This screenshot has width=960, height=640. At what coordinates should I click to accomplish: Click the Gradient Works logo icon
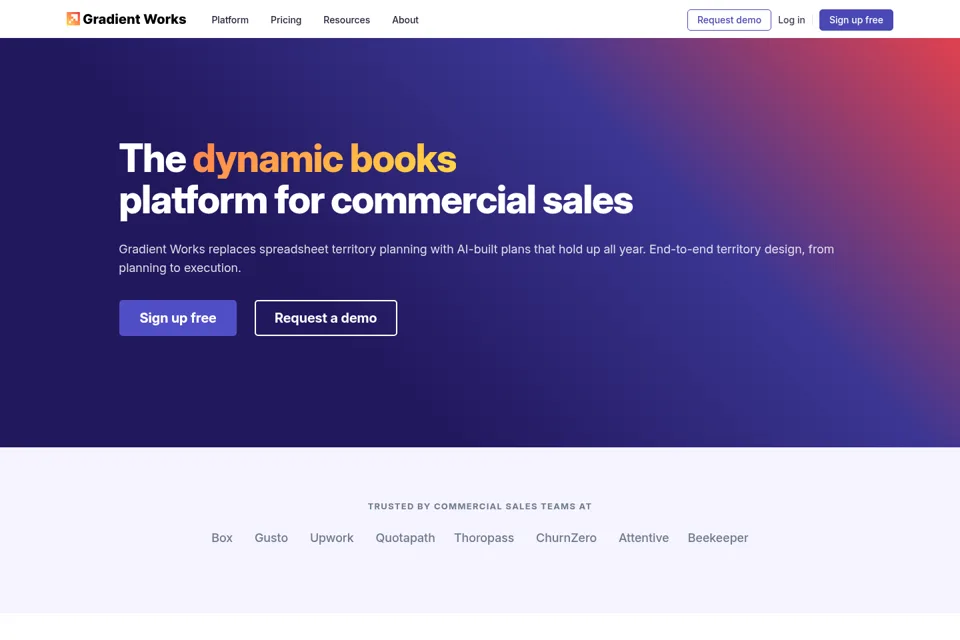pos(73,19)
